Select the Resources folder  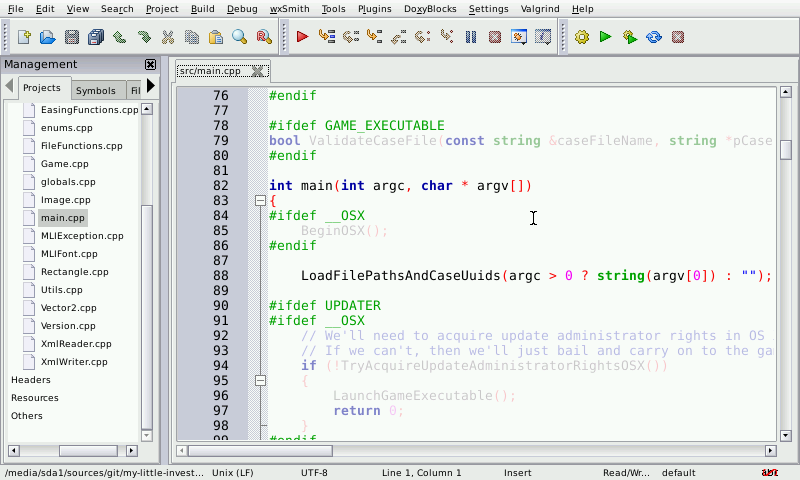coord(35,398)
